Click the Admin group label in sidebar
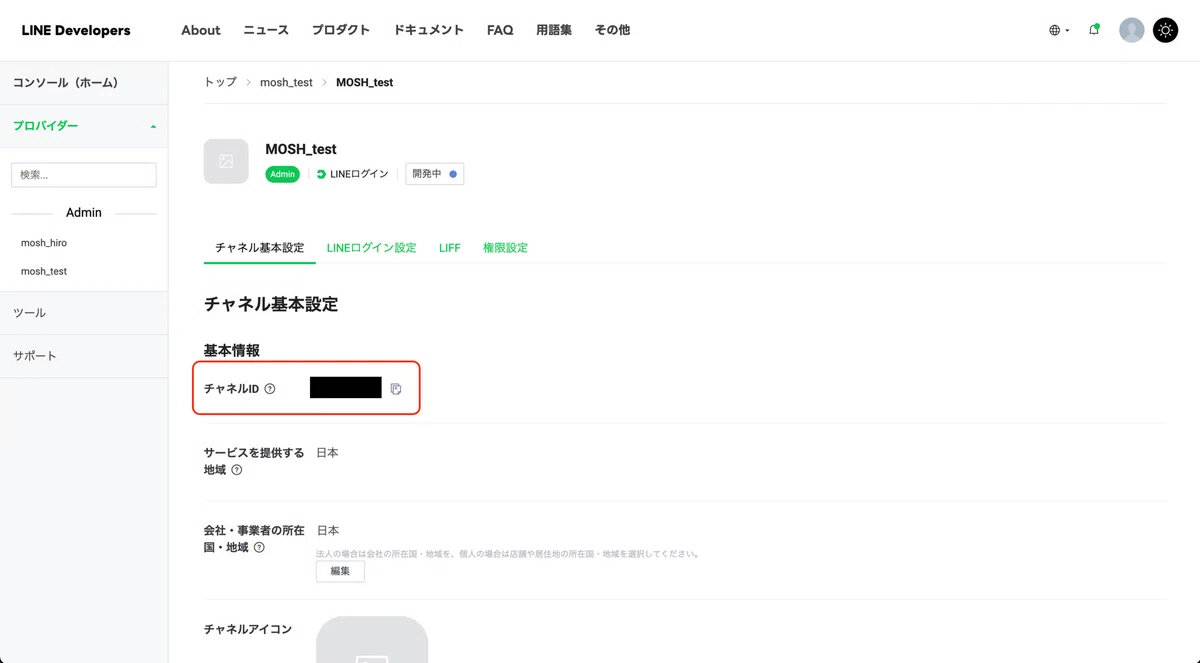Image resolution: width=1200 pixels, height=663 pixels. coord(84,212)
